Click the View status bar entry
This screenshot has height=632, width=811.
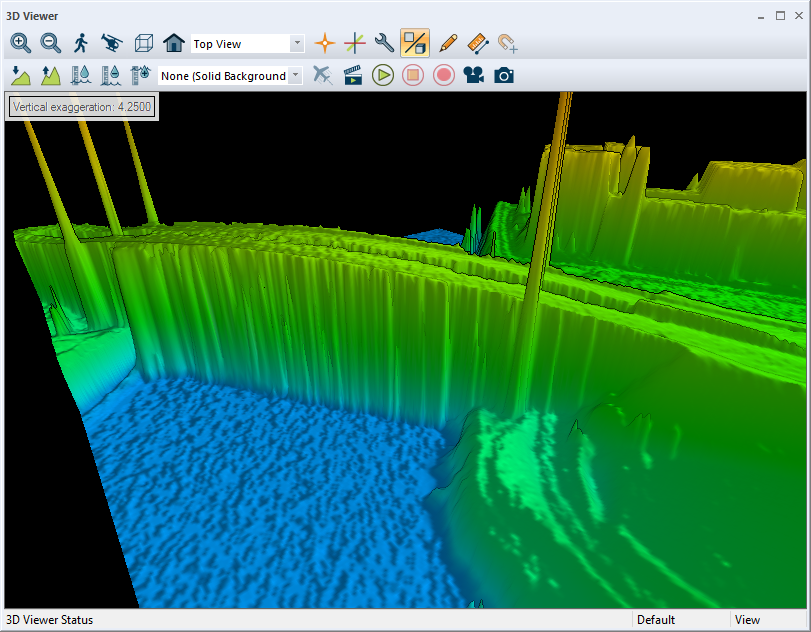click(747, 620)
